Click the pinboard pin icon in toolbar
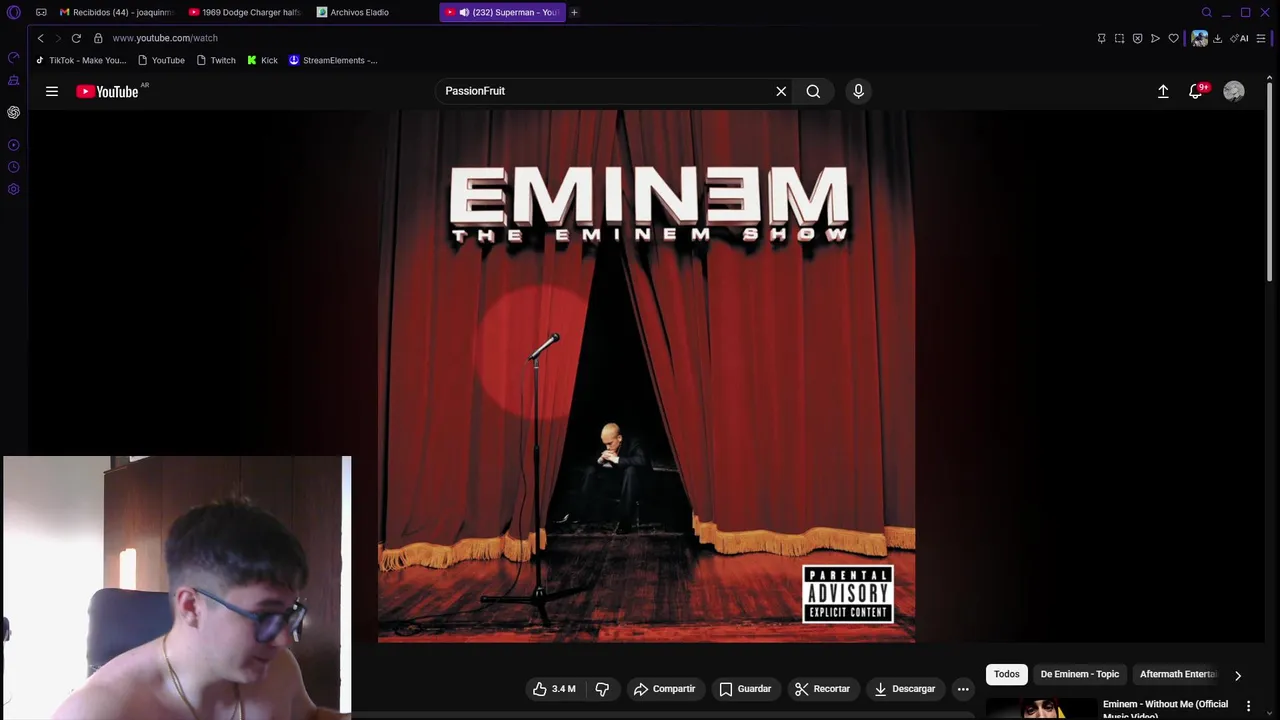Viewport: 1280px width, 720px height. pos(1101,38)
